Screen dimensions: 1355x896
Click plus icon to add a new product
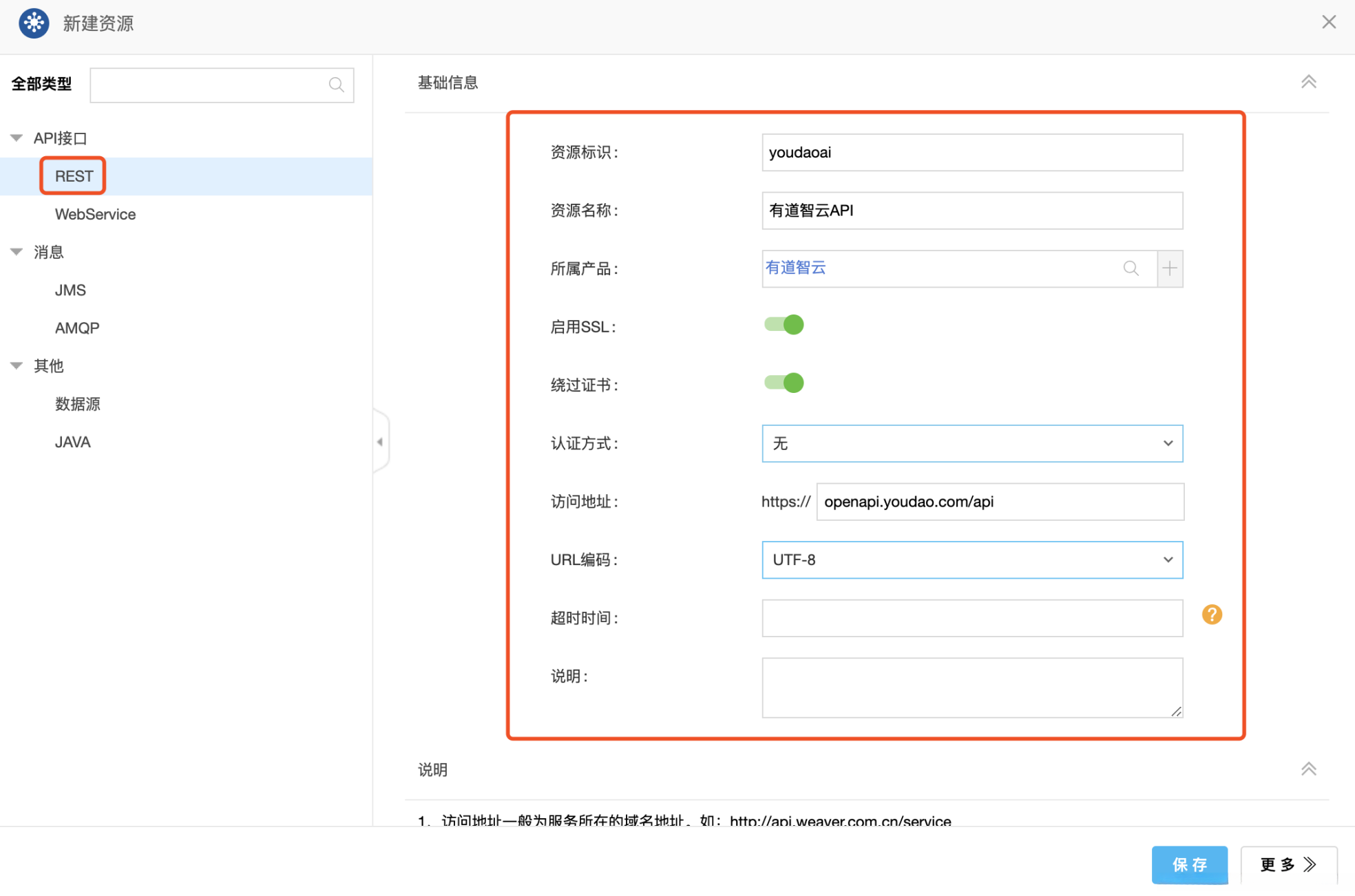1170,268
